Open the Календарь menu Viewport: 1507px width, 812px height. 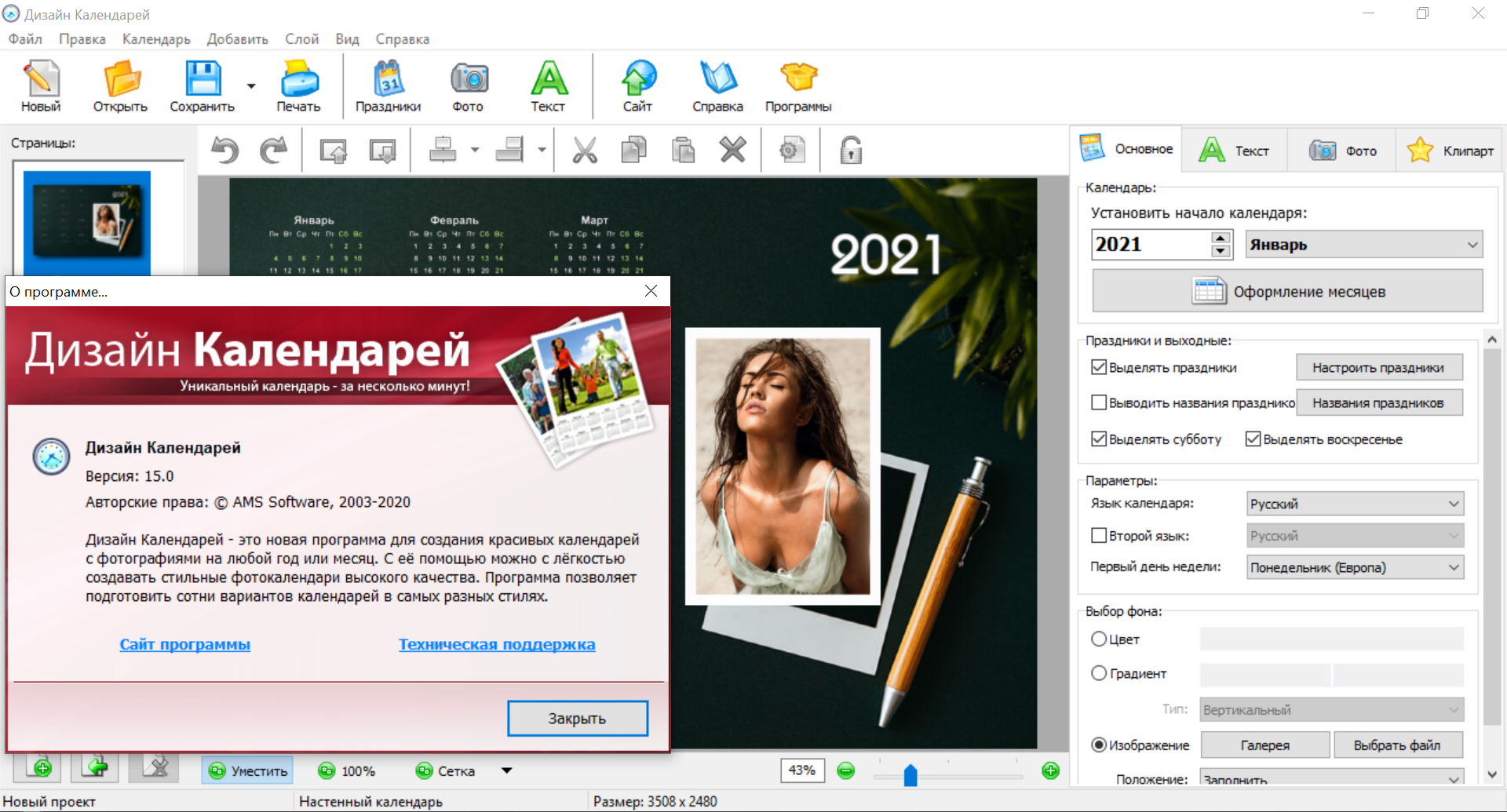pos(156,39)
